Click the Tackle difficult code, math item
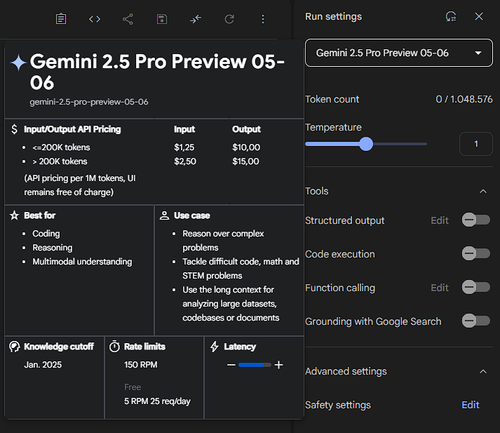Image resolution: width=500 pixels, height=433 pixels. coord(240,269)
